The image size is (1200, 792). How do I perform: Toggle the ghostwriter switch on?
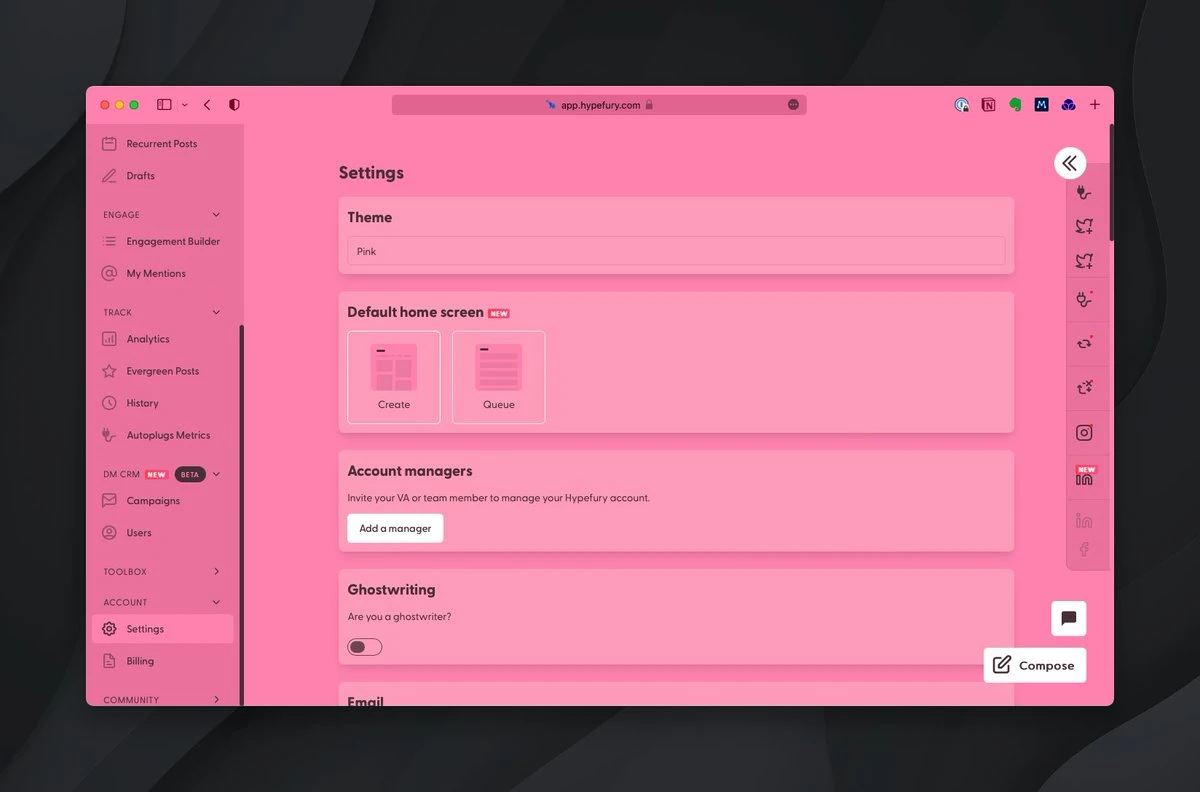[x=365, y=647]
